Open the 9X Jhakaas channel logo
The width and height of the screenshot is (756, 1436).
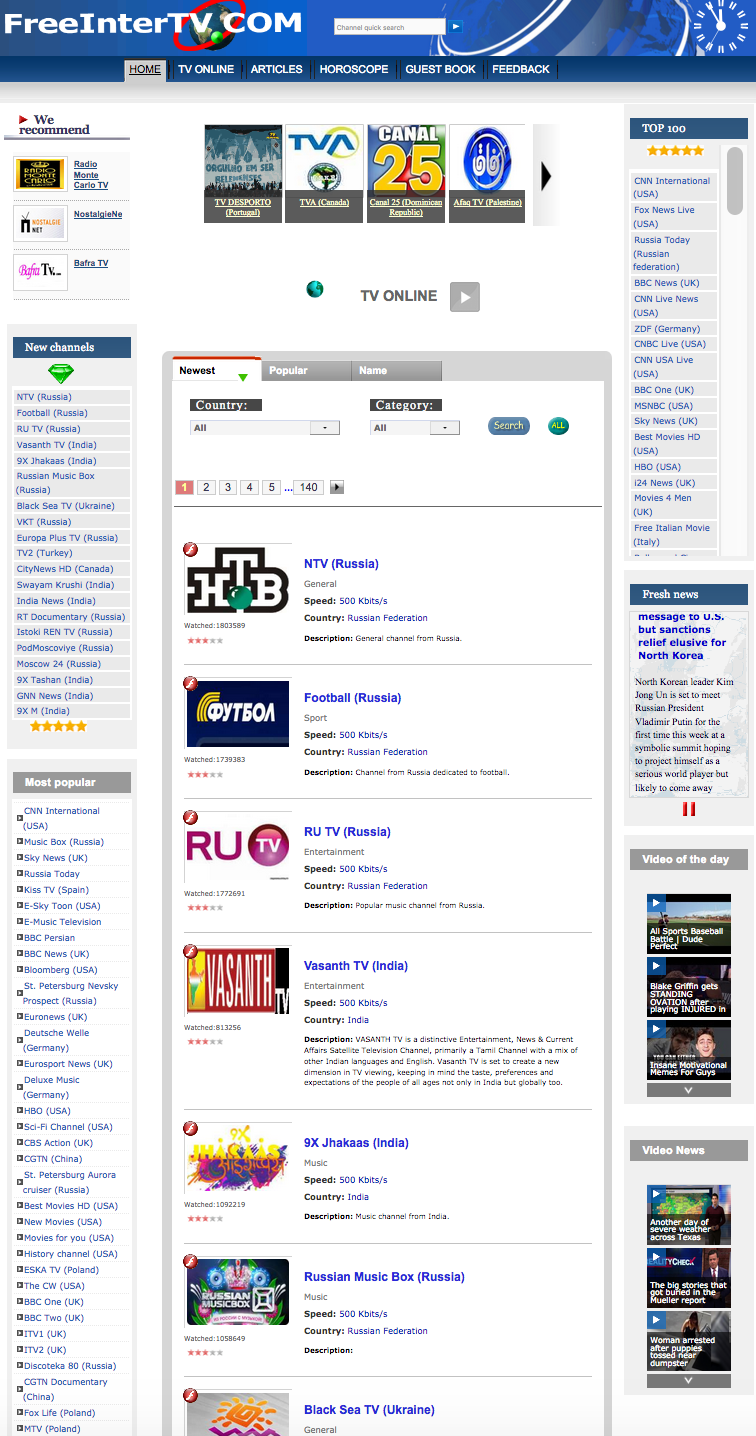(x=238, y=1160)
